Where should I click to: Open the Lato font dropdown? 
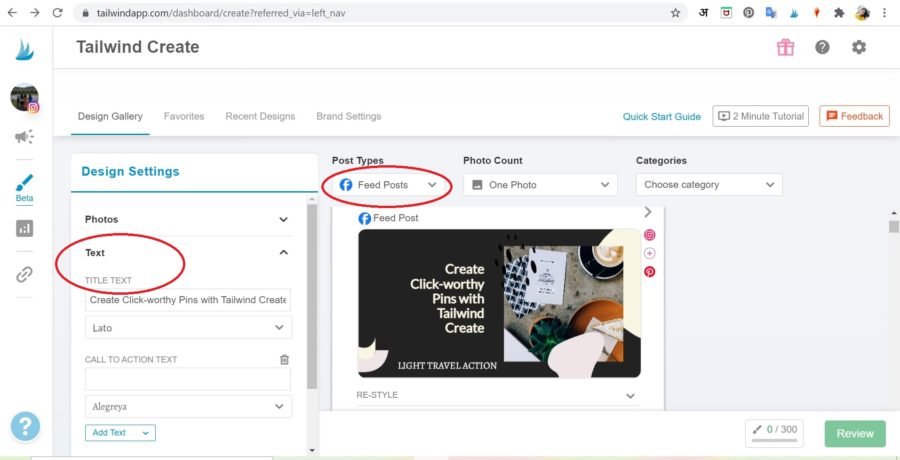[188, 327]
